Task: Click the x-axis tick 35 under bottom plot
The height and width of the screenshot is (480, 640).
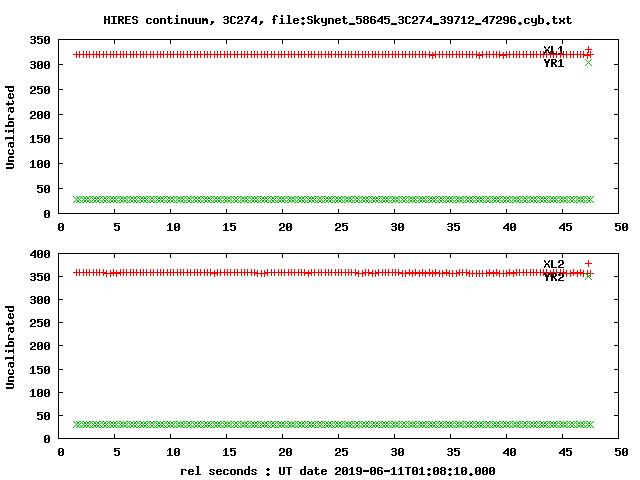Action: point(453,452)
